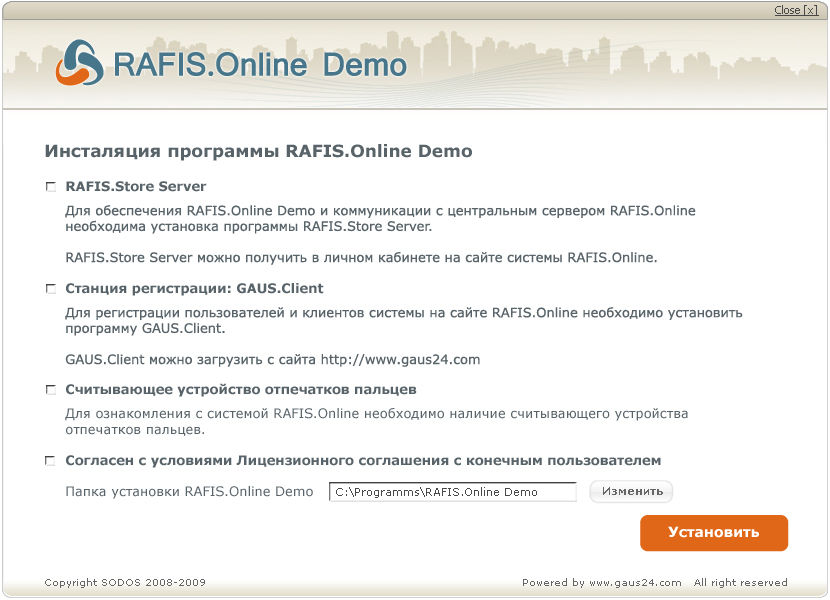Focus the installation folder path field
This screenshot has height=600, width=830.
click(x=452, y=492)
